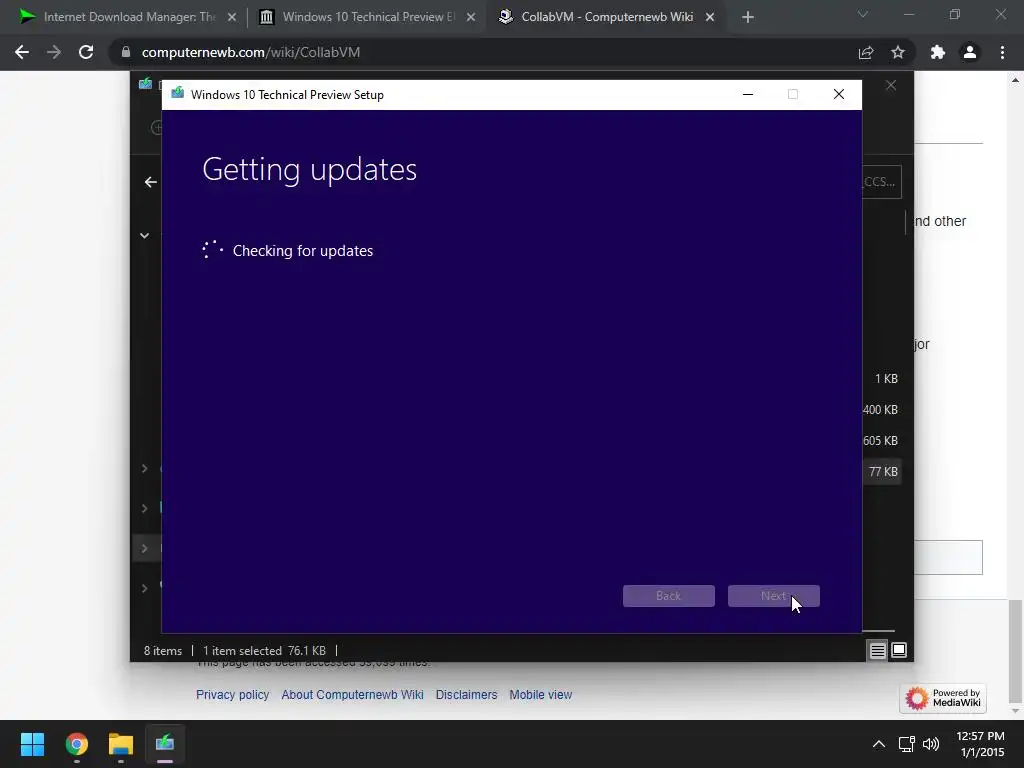Screen dimensions: 1024x768
Task: Expand the highlighted navigation tree chevron
Action: (144, 548)
